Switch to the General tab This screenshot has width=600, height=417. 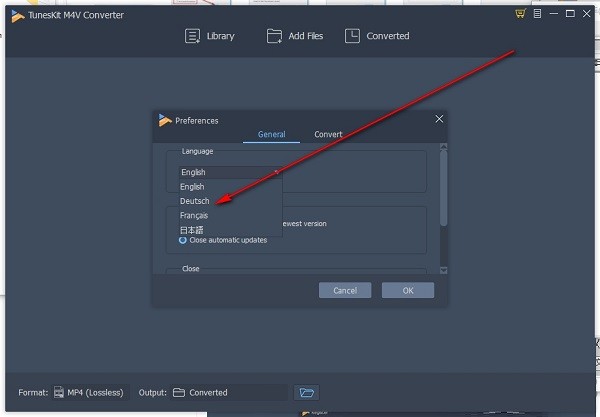point(271,134)
